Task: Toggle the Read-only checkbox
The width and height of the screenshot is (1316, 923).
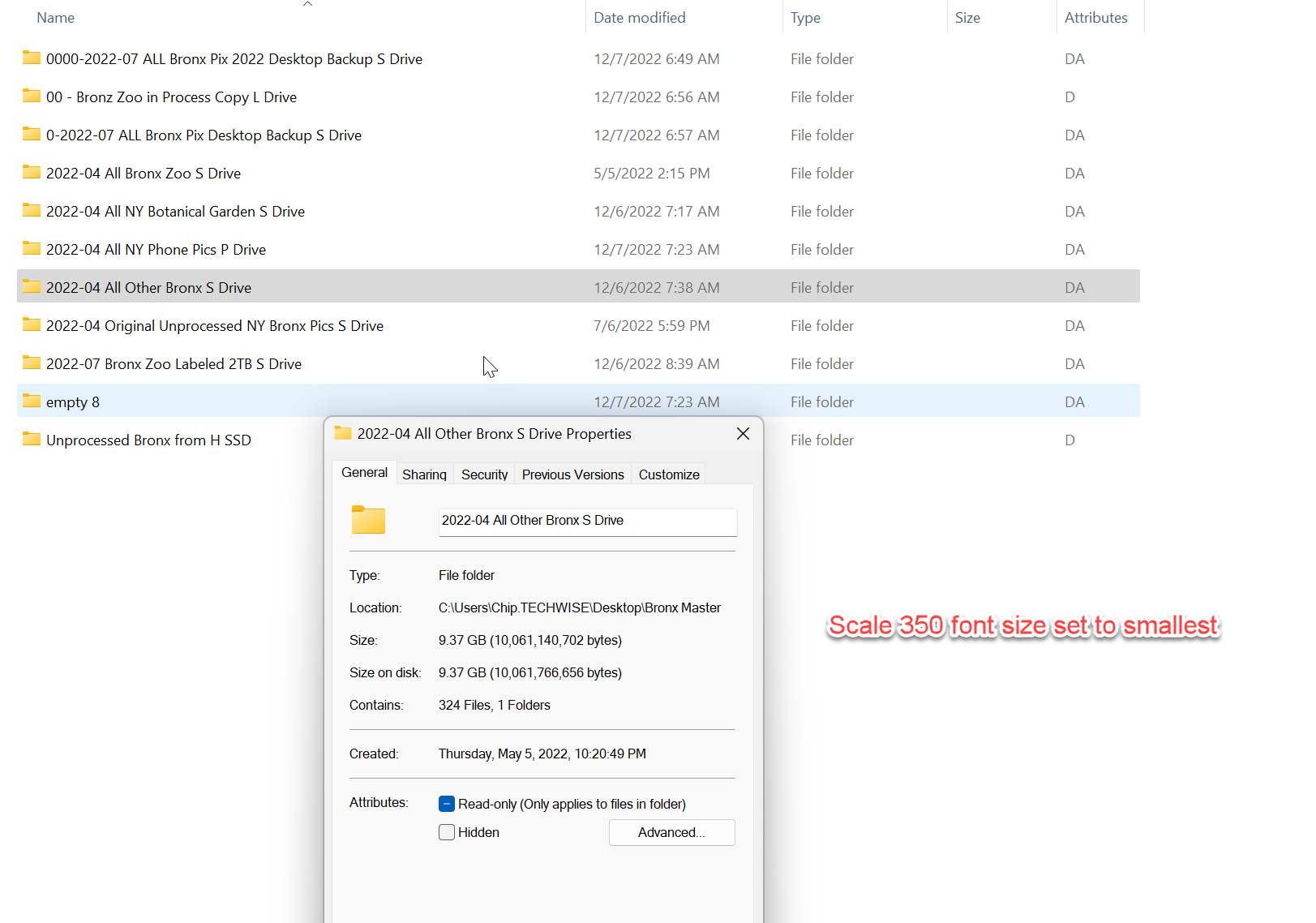Action: (x=447, y=803)
